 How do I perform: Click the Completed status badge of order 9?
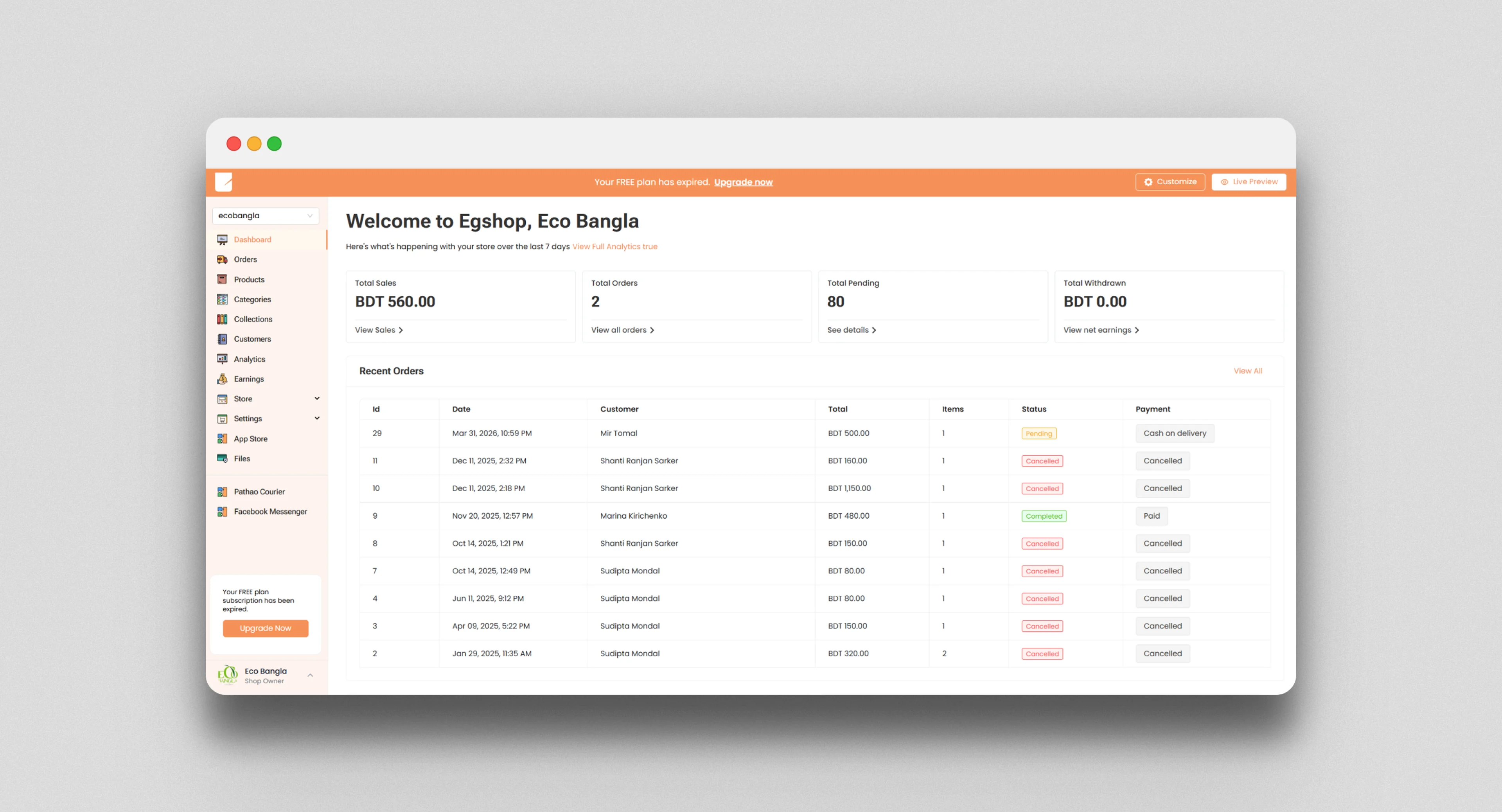tap(1044, 516)
